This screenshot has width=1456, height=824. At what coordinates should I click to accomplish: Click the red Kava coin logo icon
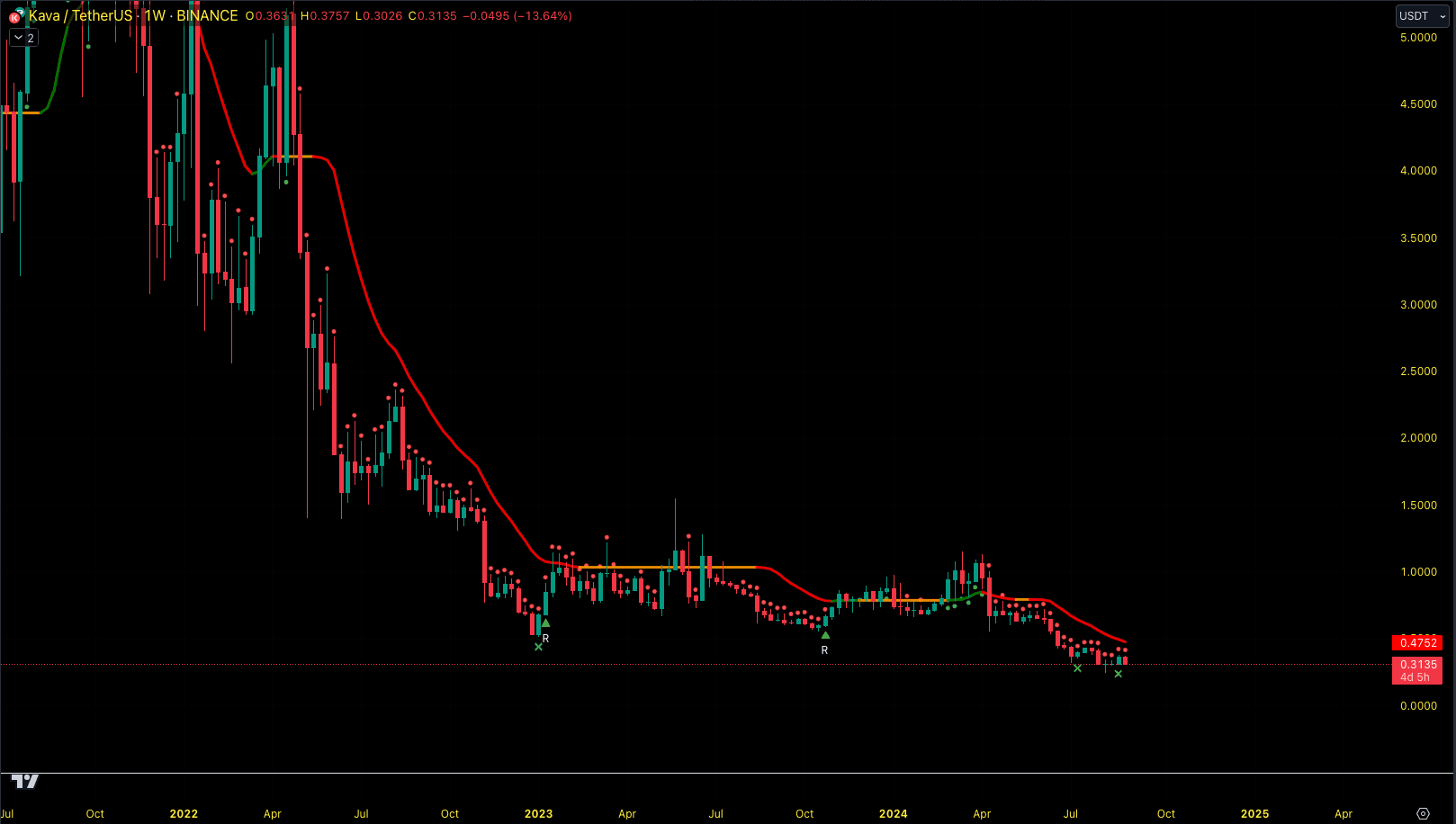[x=14, y=17]
